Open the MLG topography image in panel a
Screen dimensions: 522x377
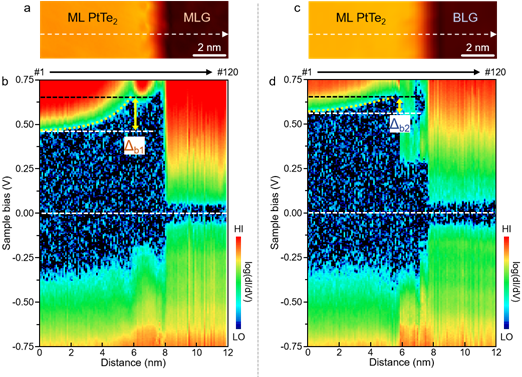(x=134, y=30)
